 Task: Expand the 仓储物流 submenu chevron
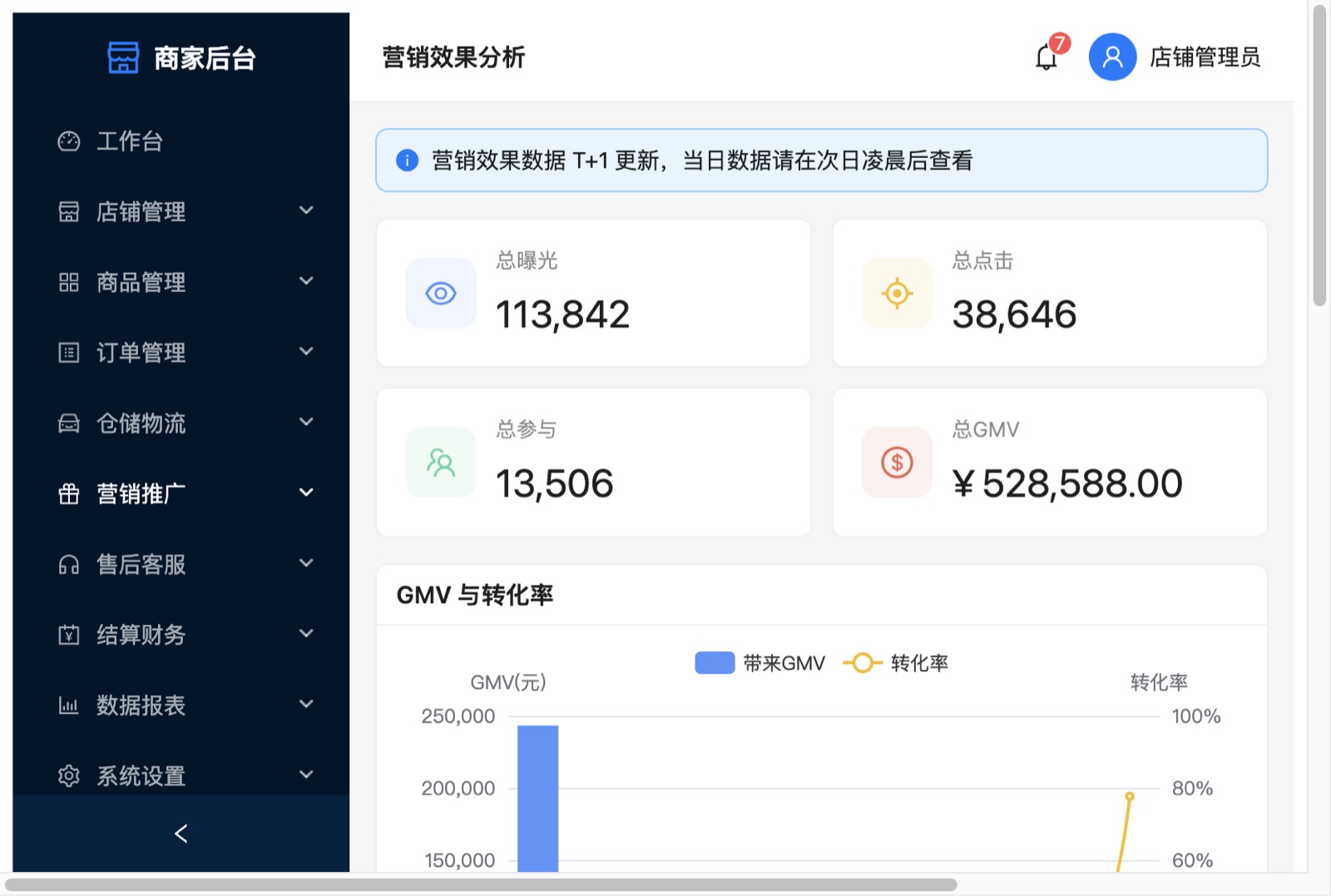coord(306,422)
